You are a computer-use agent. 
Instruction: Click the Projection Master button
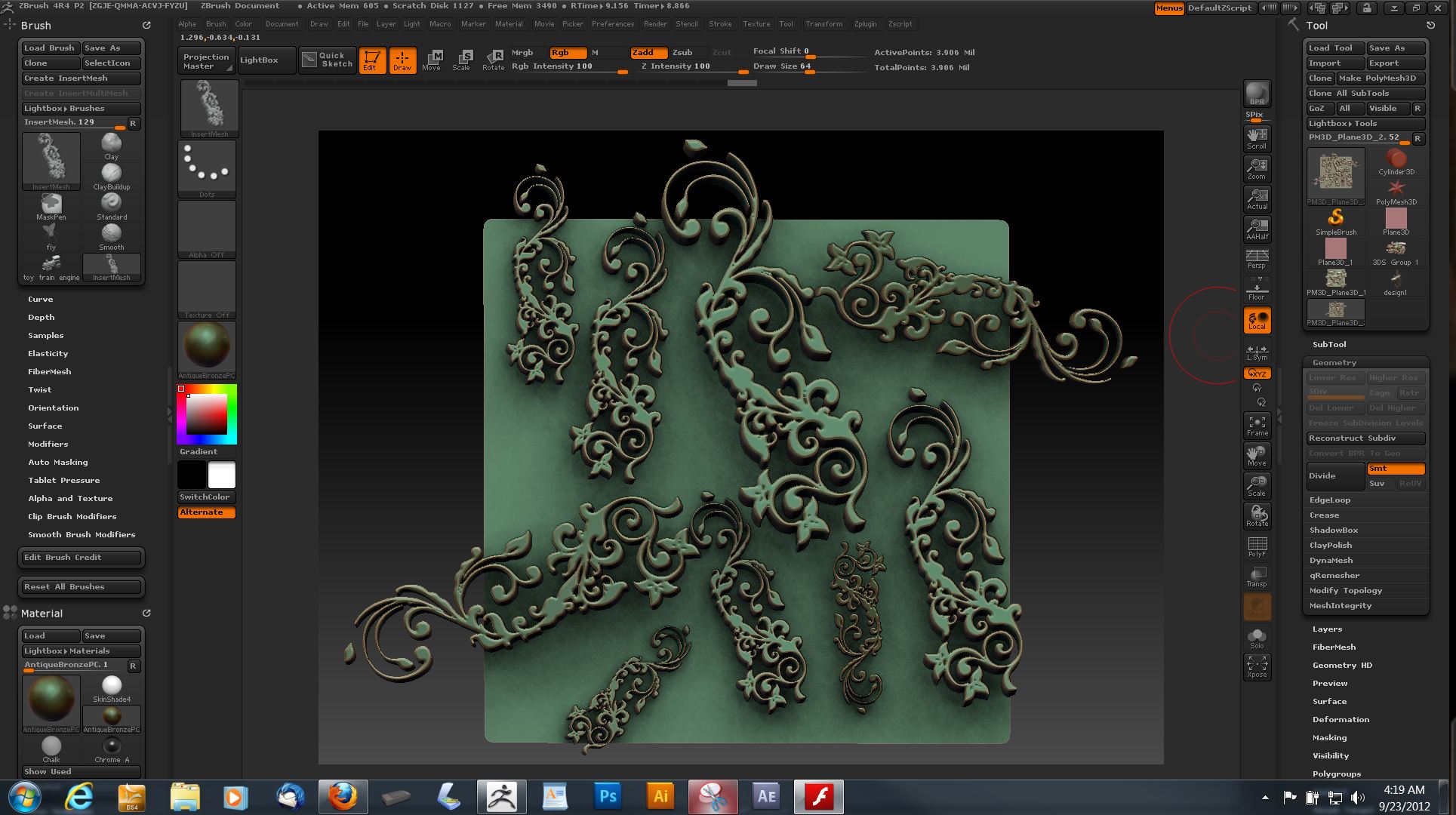(207, 61)
